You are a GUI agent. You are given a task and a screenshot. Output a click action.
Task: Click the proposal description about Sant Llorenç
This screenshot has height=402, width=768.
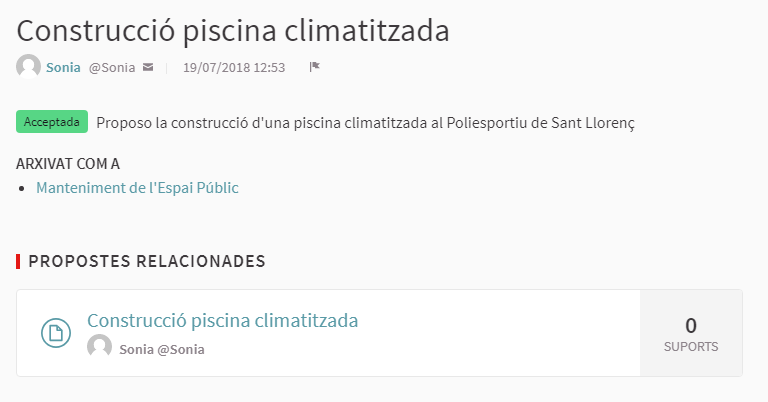366,123
